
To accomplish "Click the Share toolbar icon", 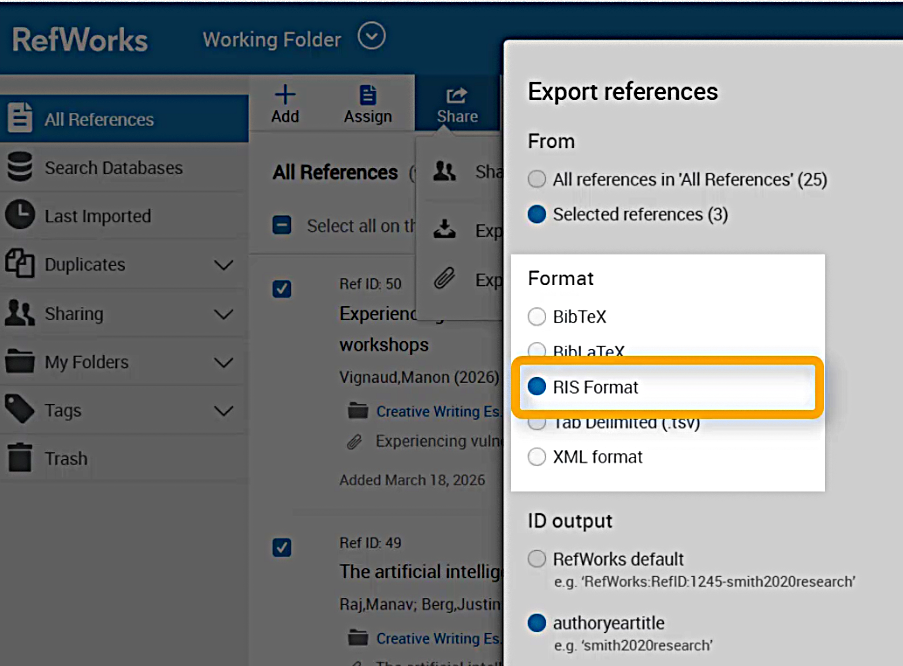I will (x=457, y=95).
